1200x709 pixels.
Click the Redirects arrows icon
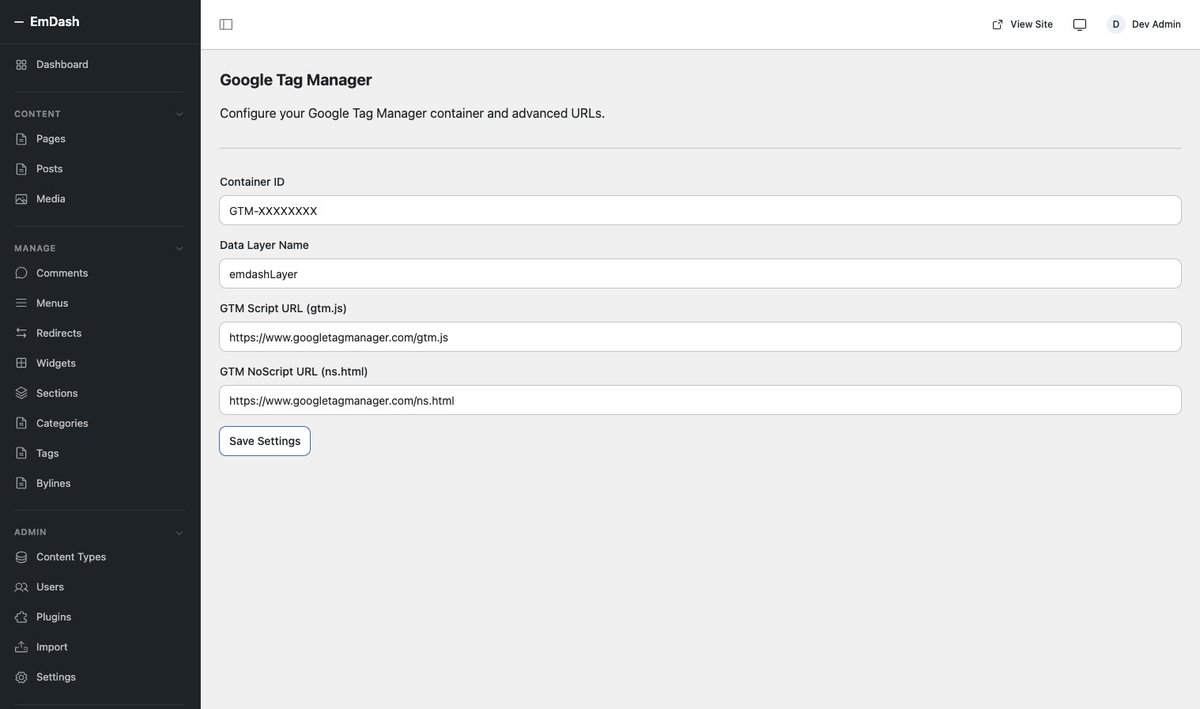(x=21, y=333)
